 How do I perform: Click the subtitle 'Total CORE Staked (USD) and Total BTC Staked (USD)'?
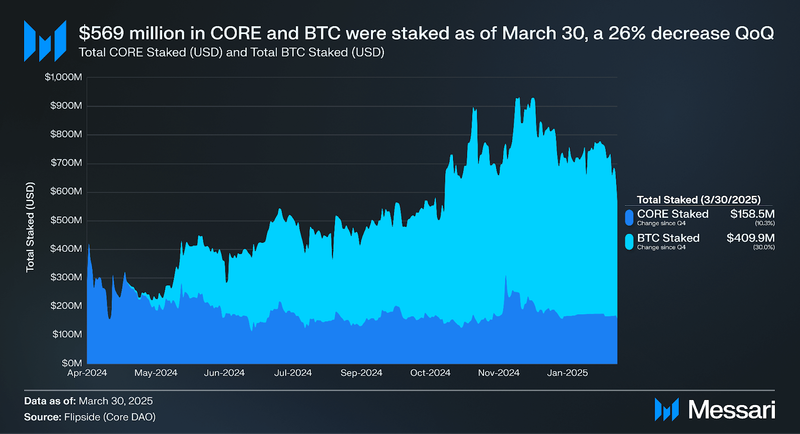231,53
